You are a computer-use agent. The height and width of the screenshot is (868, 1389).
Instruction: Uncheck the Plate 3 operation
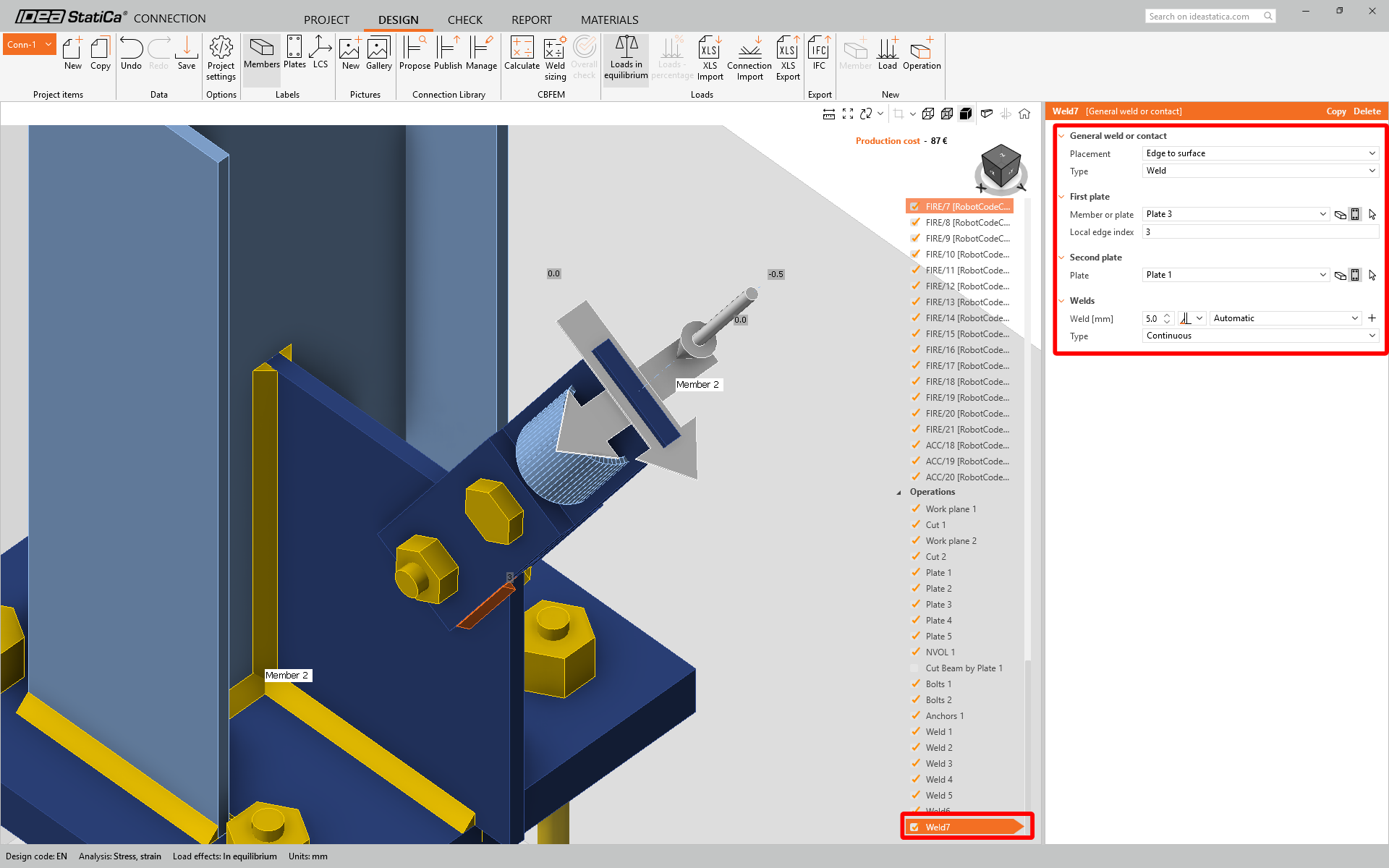click(x=915, y=605)
